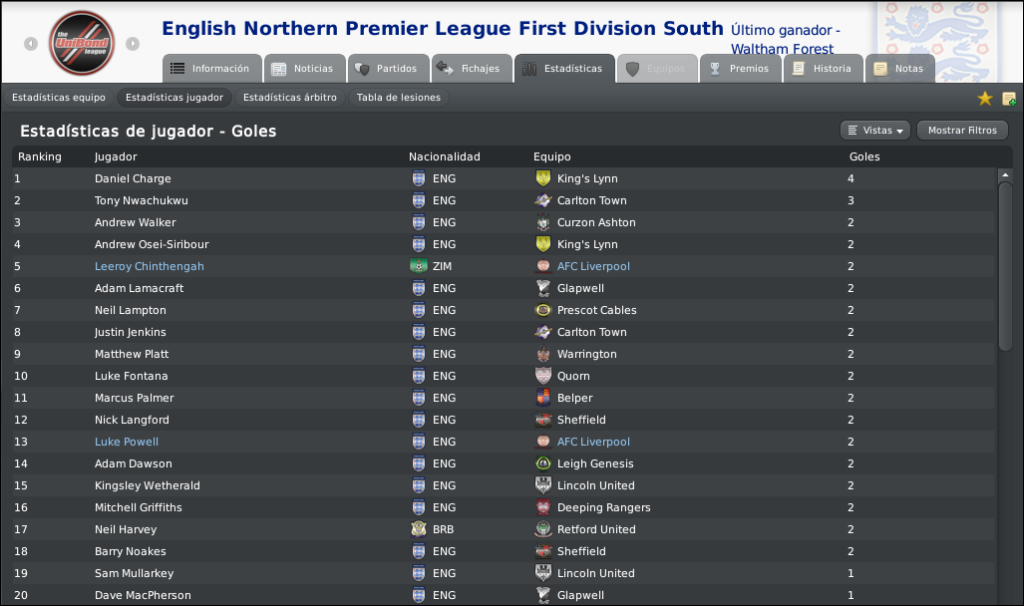
Task: Click the Zimbabwe flag icon
Action: click(x=419, y=266)
